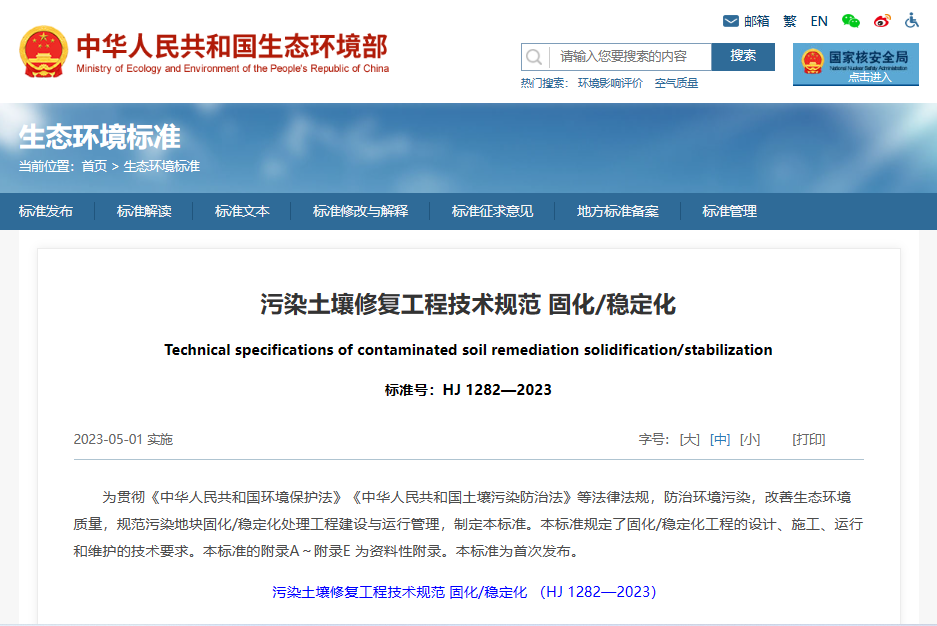
Task: Set font size to 大
Action: [x=689, y=440]
